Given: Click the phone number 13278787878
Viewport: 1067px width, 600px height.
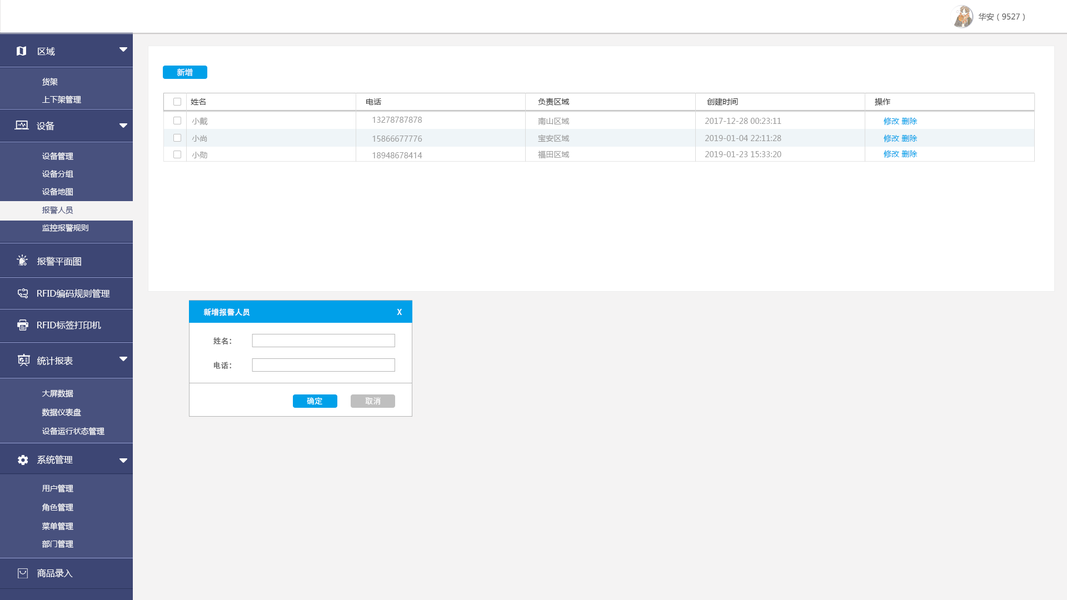Looking at the screenshot, I should point(397,120).
